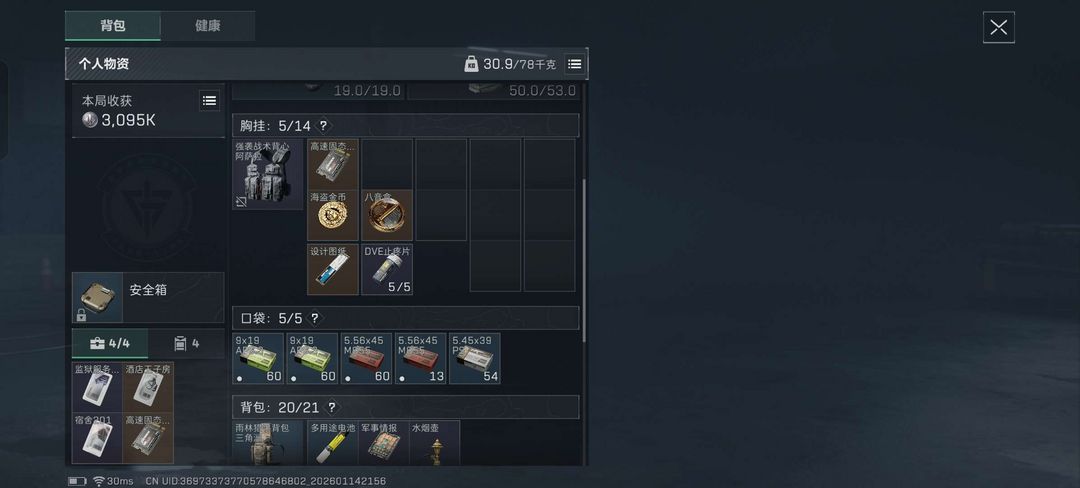
Task: Select the 海盗金币 pirate gold coin item
Action: pyautogui.click(x=333, y=215)
